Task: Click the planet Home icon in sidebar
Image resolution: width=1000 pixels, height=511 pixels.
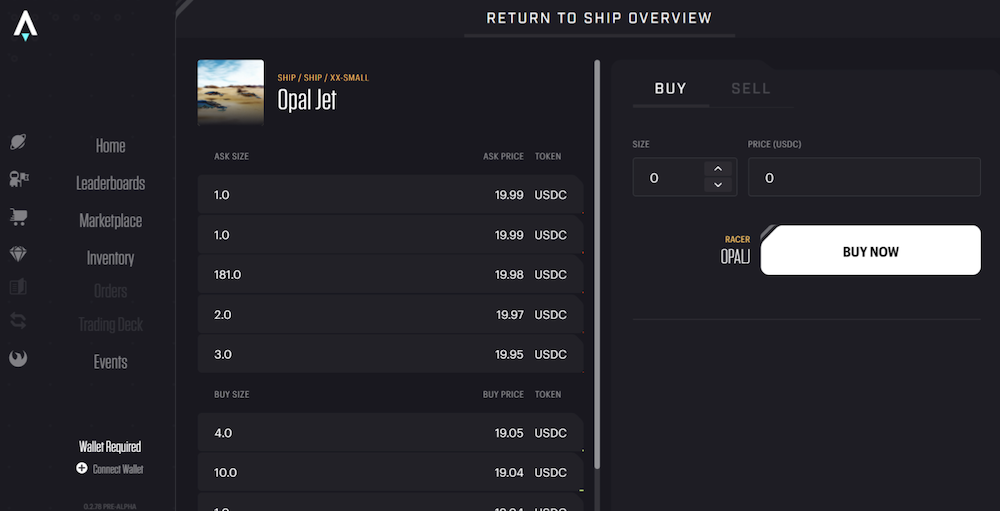Action: [x=18, y=142]
